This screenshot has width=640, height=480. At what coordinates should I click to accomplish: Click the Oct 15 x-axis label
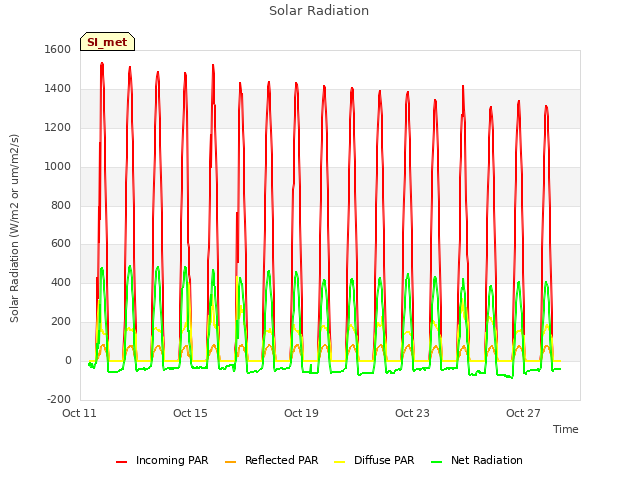(190, 413)
